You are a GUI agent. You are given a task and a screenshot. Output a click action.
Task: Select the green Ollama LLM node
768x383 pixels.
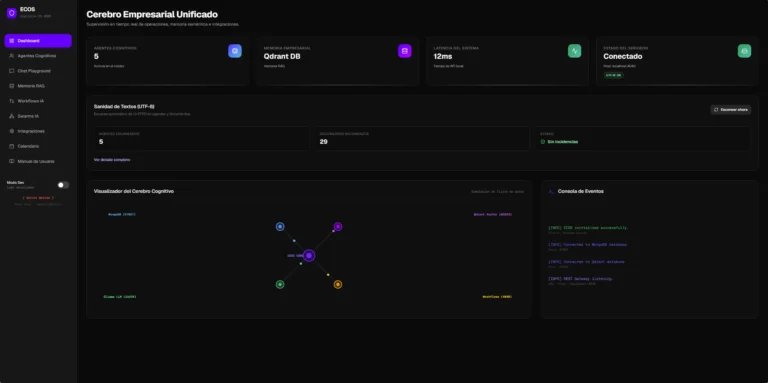280,285
